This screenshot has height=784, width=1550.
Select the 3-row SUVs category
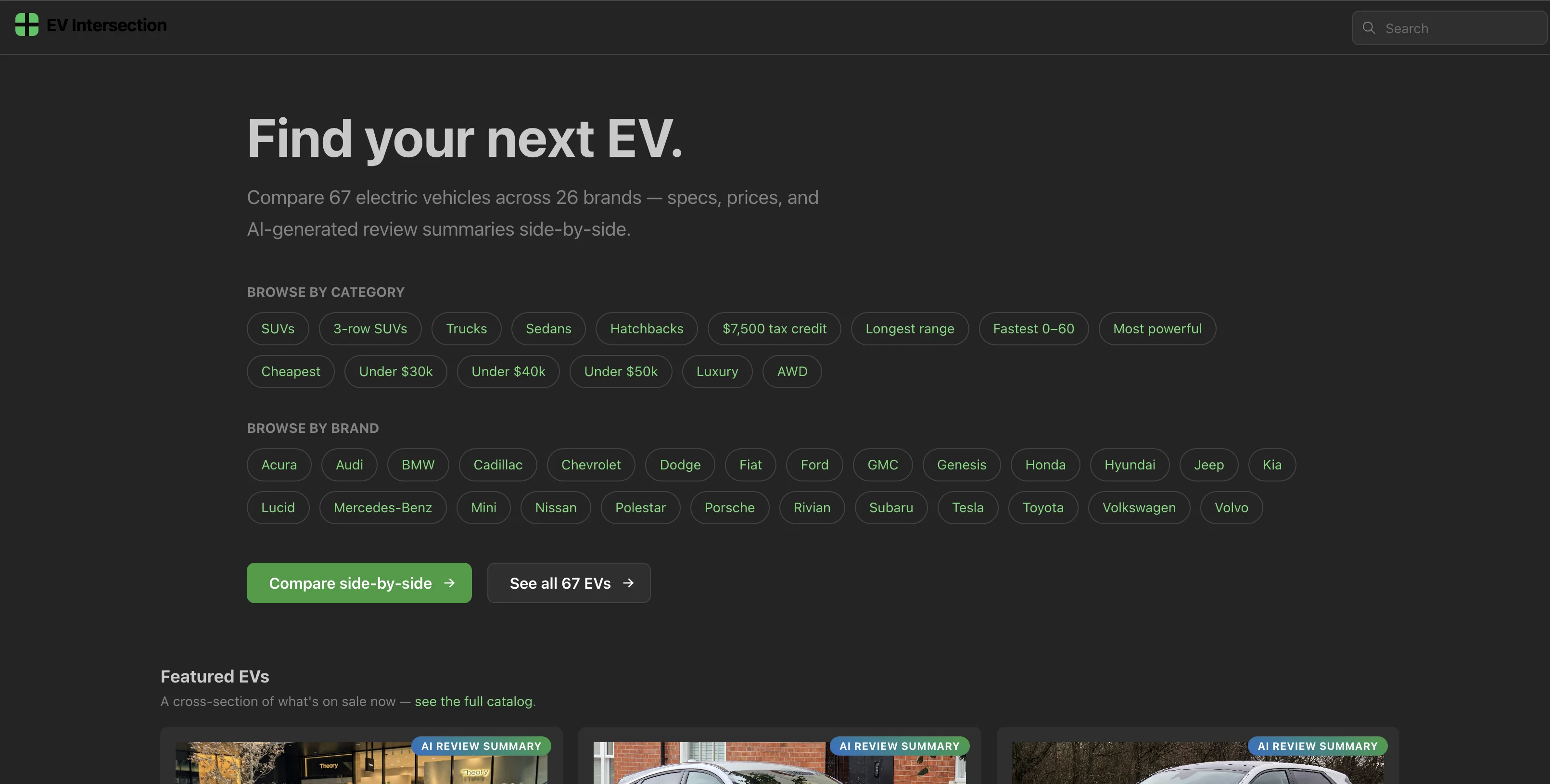(x=370, y=329)
